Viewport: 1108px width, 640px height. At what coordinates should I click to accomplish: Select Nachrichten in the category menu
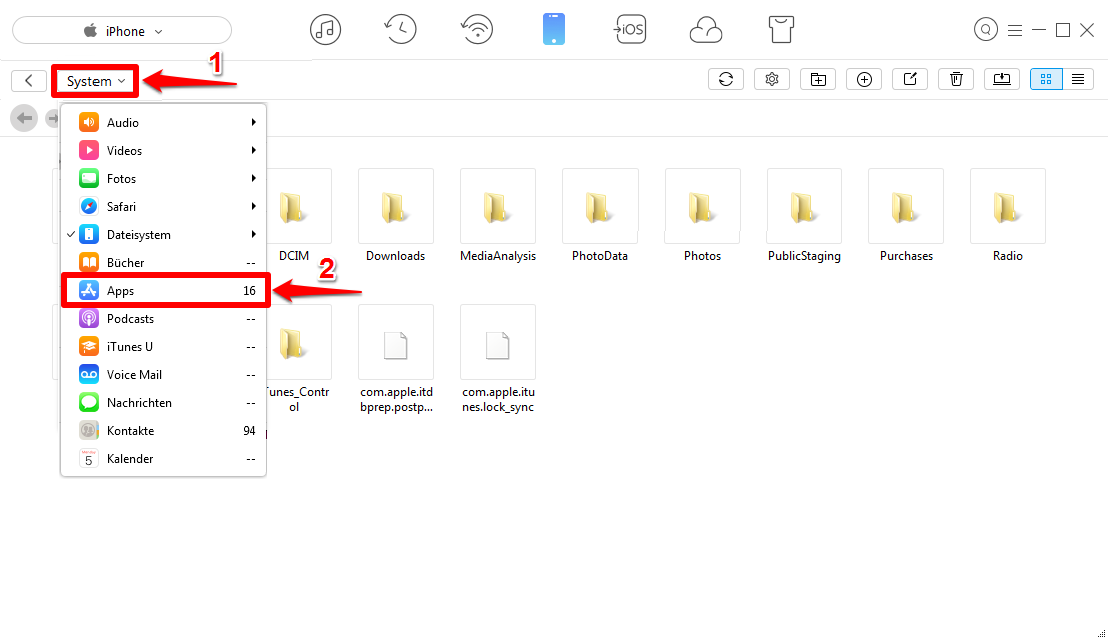coord(163,403)
